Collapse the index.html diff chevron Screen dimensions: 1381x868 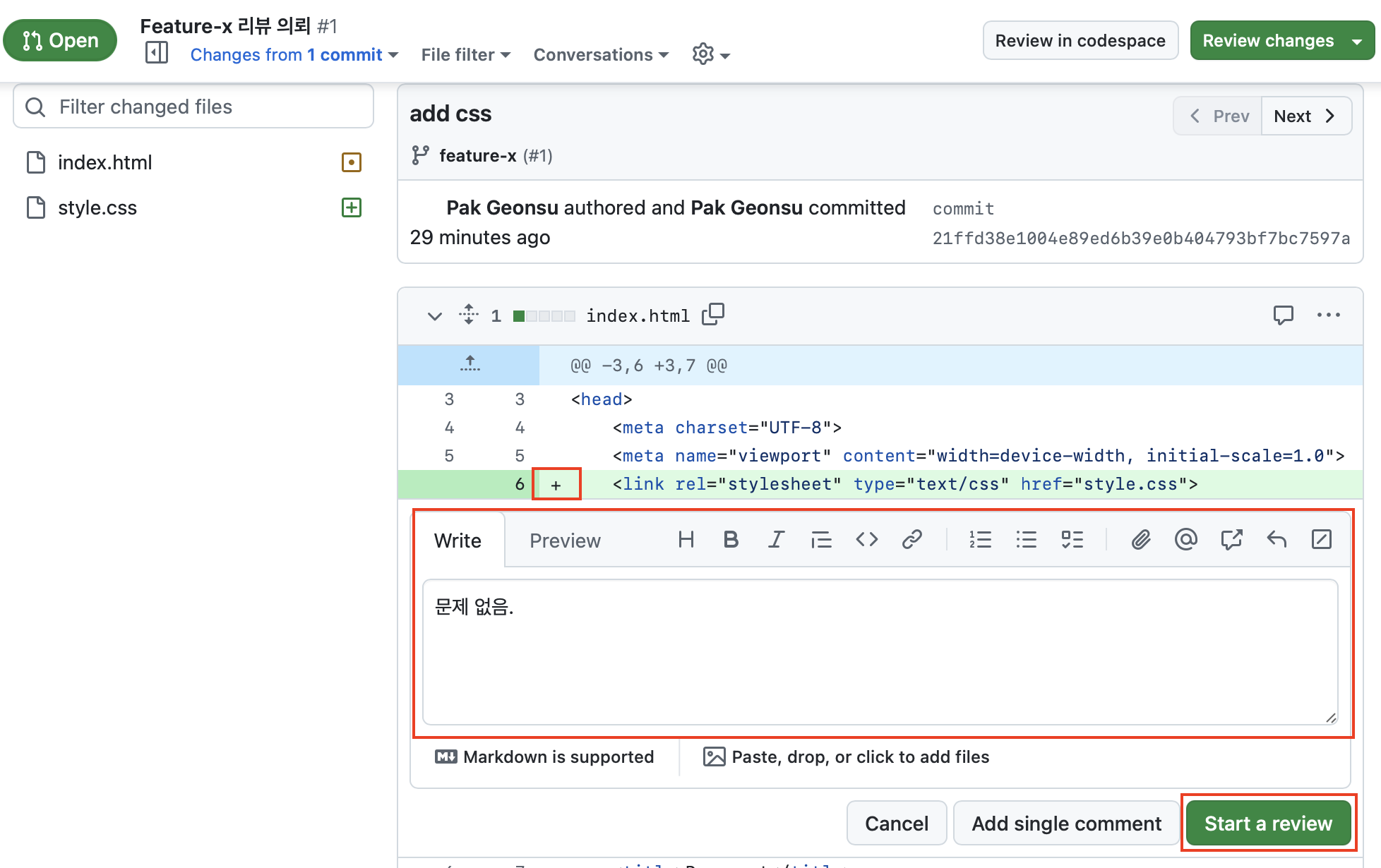435,316
